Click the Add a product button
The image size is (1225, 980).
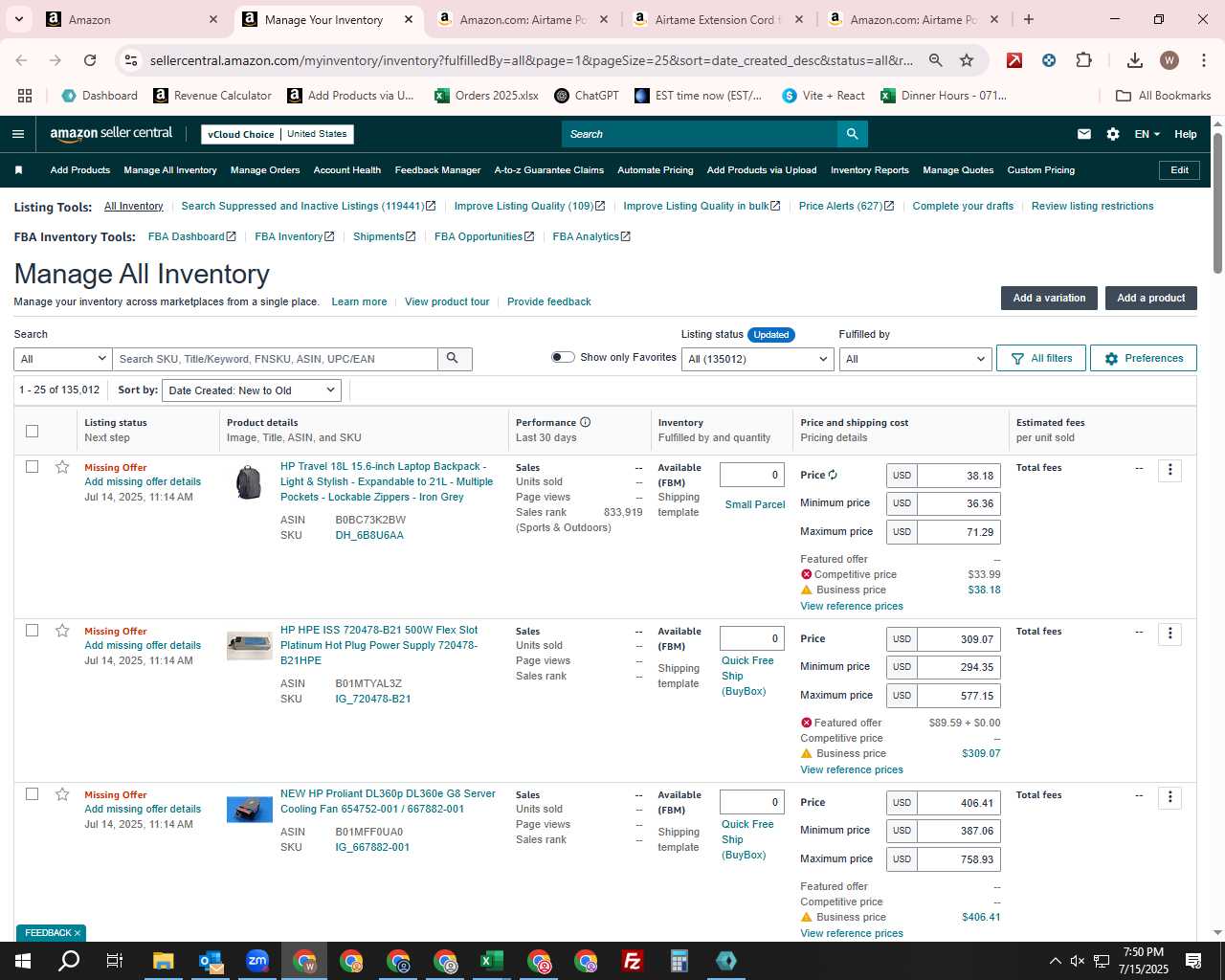(1151, 298)
